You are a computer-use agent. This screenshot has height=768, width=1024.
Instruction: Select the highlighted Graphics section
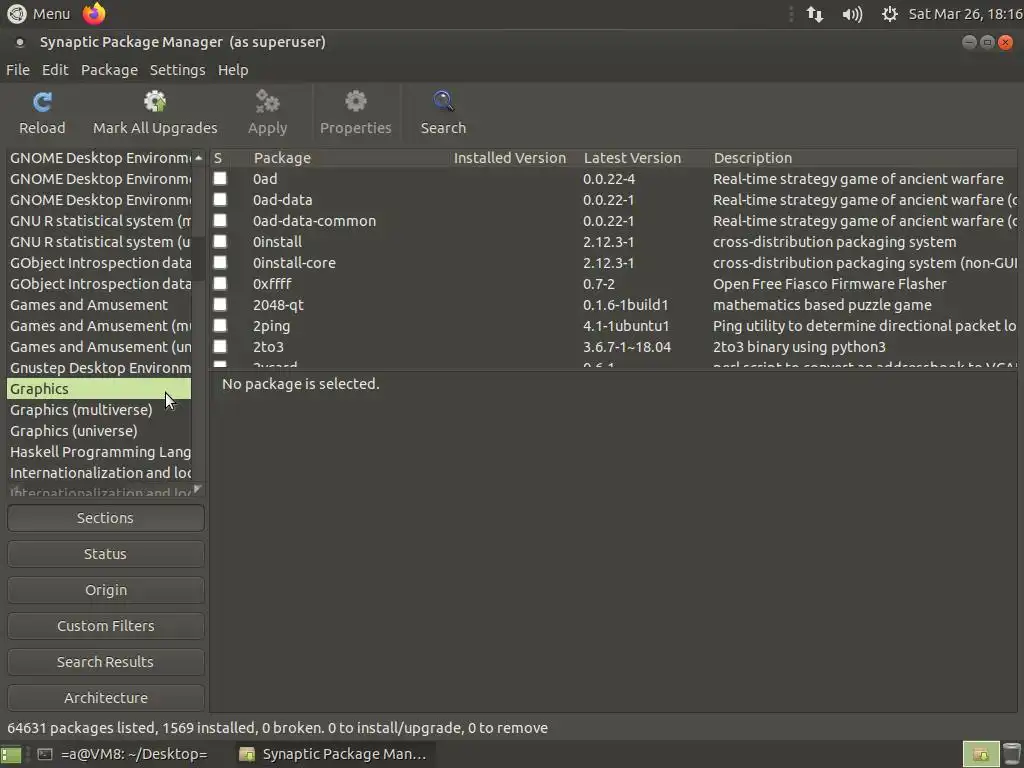tap(99, 389)
